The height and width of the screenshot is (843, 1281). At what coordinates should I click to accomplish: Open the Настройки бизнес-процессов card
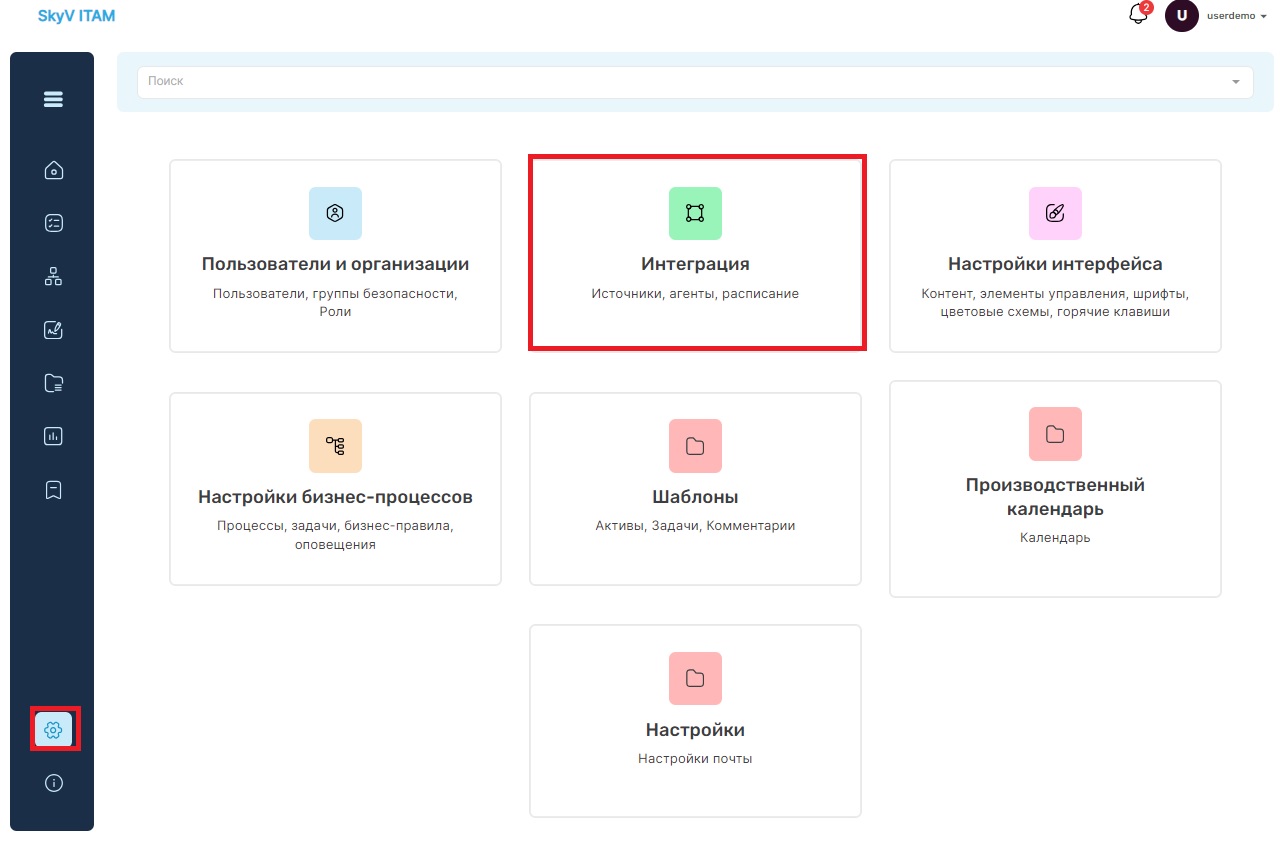pyautogui.click(x=335, y=488)
